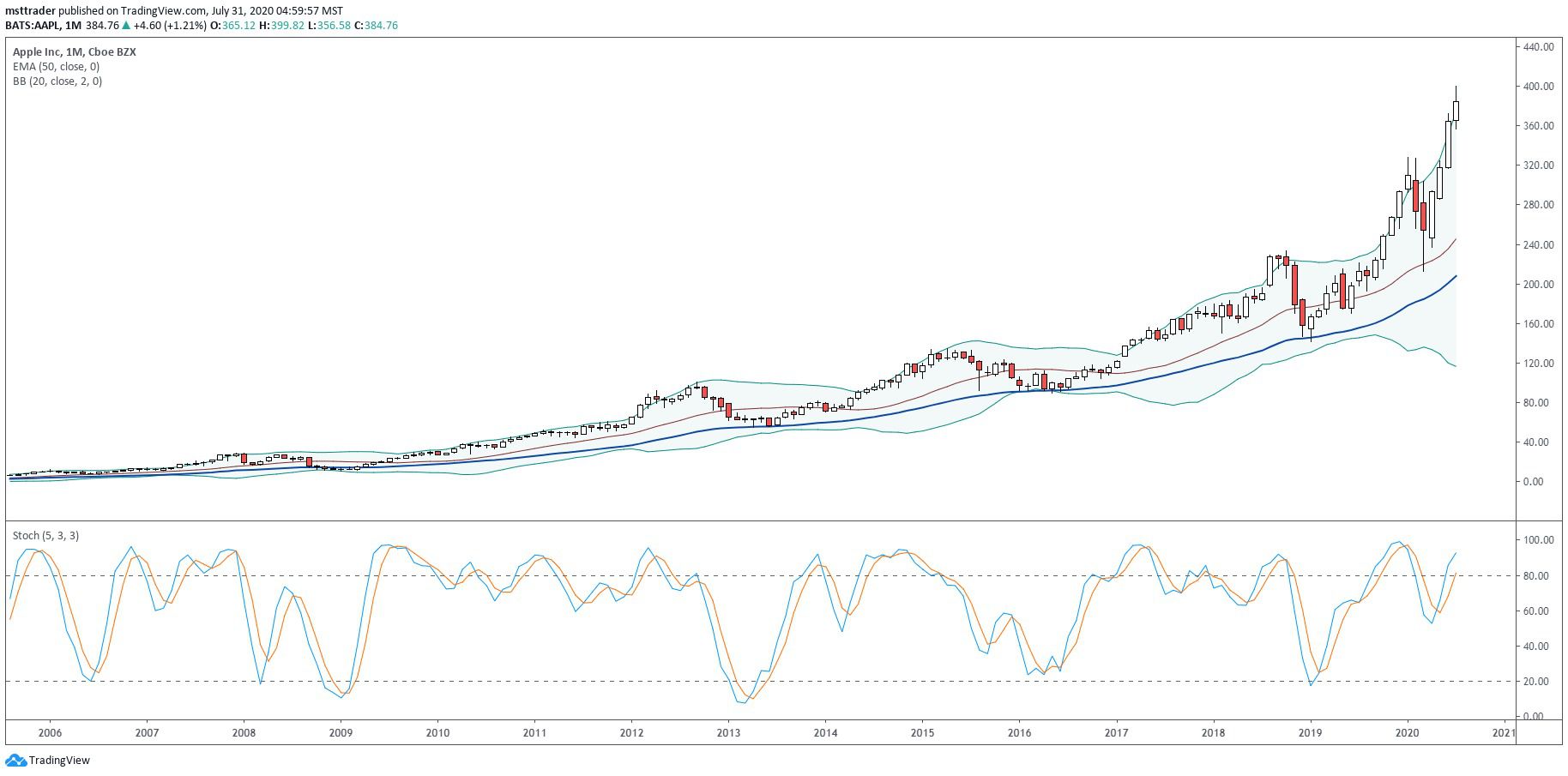Click the 2021 year label on time axis
1568x776 pixels.
click(x=1504, y=733)
